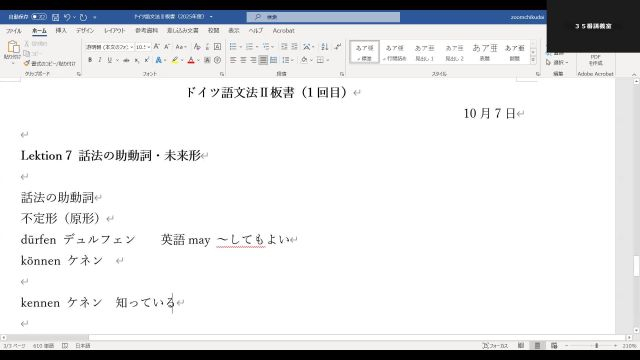Click the vertical scrollbar thumb
Viewport: 640px width, 360px height.
636,266
